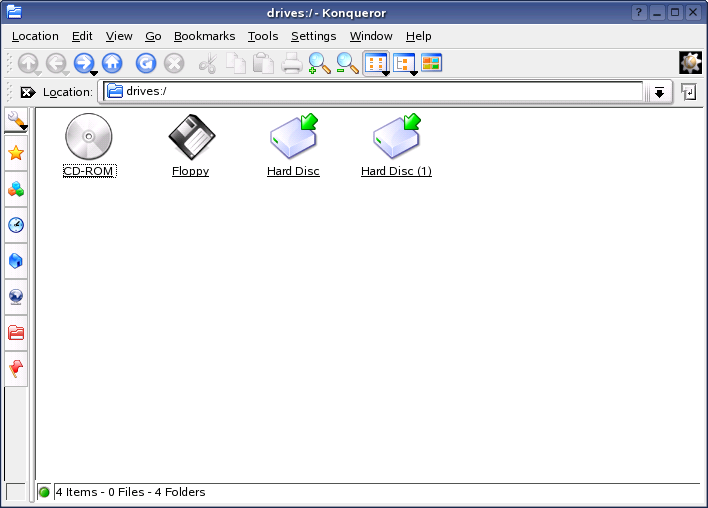Click the Back navigation arrow
Image resolution: width=708 pixels, height=508 pixels.
pyautogui.click(x=56, y=63)
